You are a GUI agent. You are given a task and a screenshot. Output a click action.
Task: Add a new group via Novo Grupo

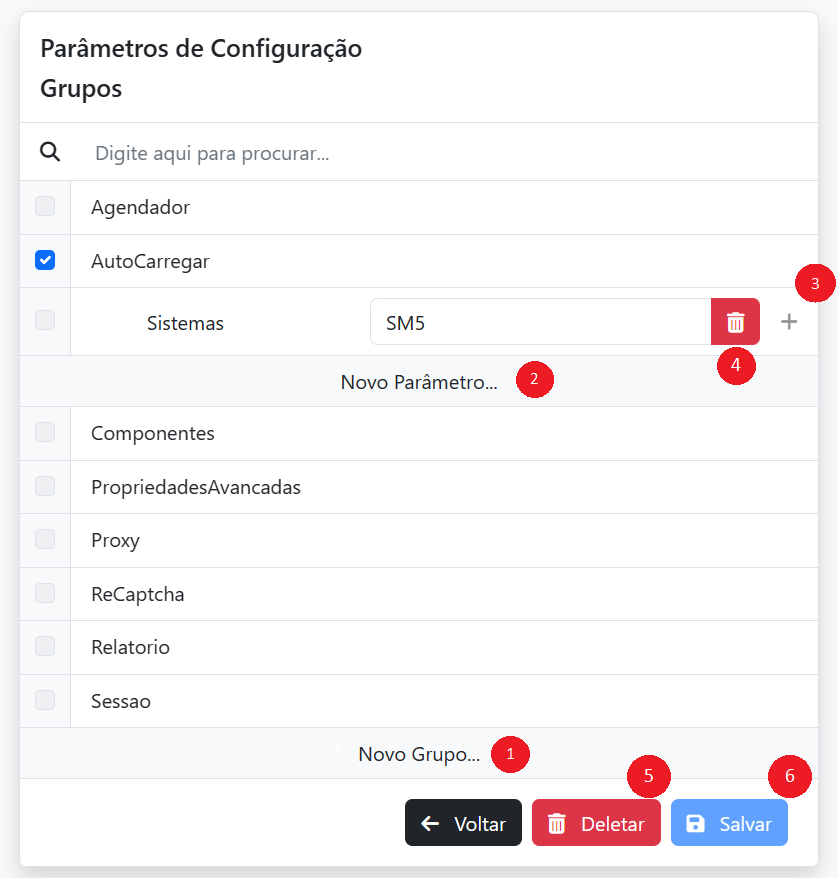pos(419,755)
